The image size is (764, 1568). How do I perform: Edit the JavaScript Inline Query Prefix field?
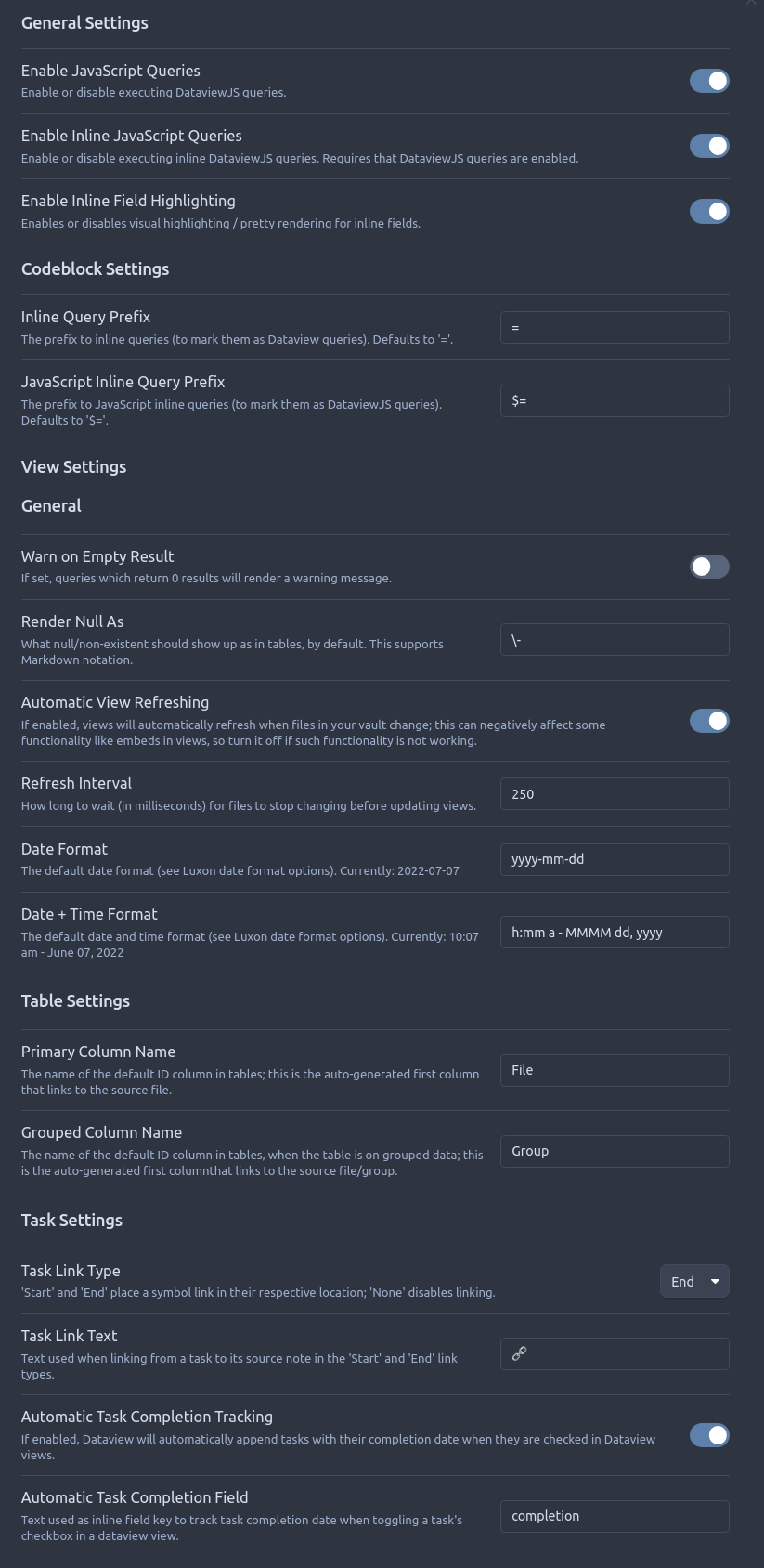coord(615,400)
